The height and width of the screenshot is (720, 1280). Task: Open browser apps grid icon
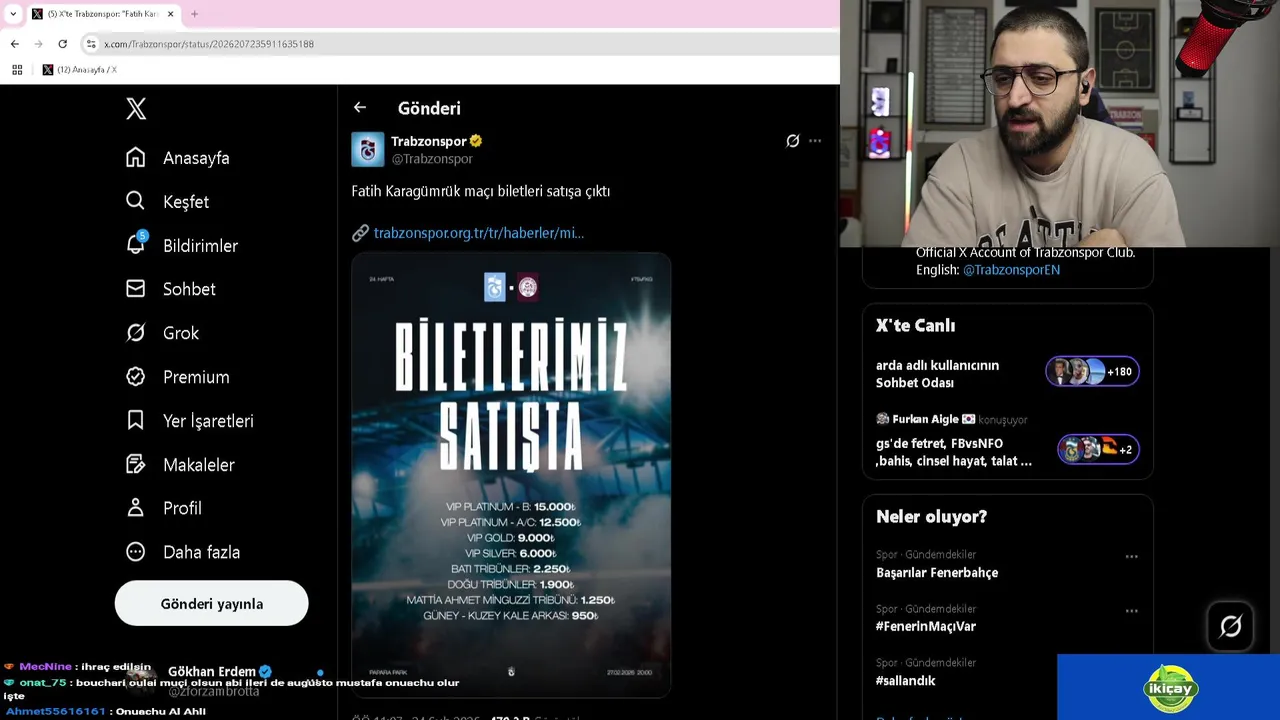coord(17,70)
